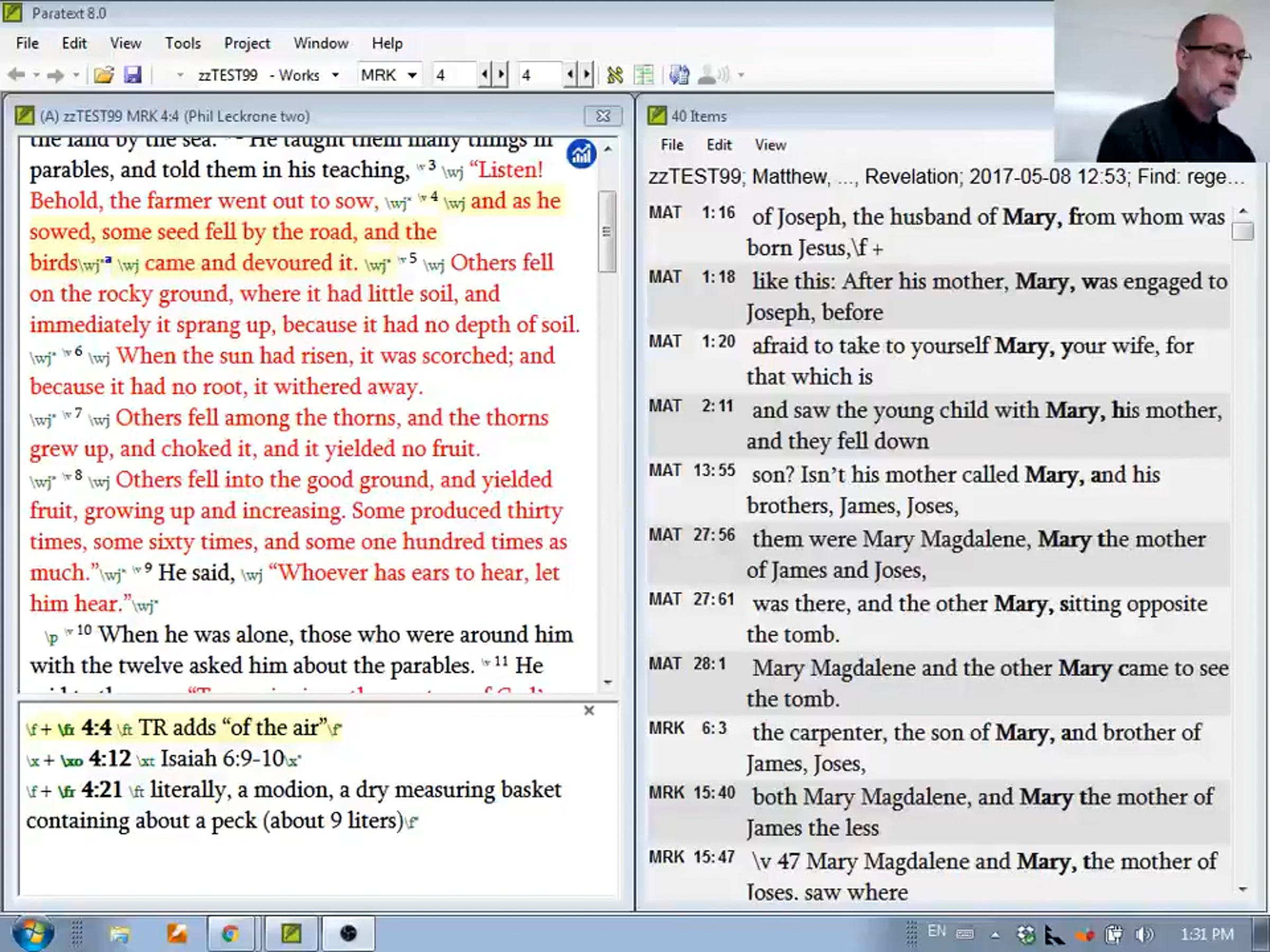Viewport: 1270px width, 952px height.
Task: Click the save floppy disk icon
Action: coord(133,75)
